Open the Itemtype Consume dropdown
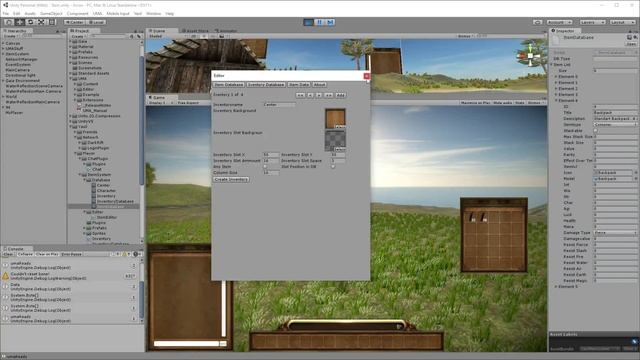 [x=615, y=124]
